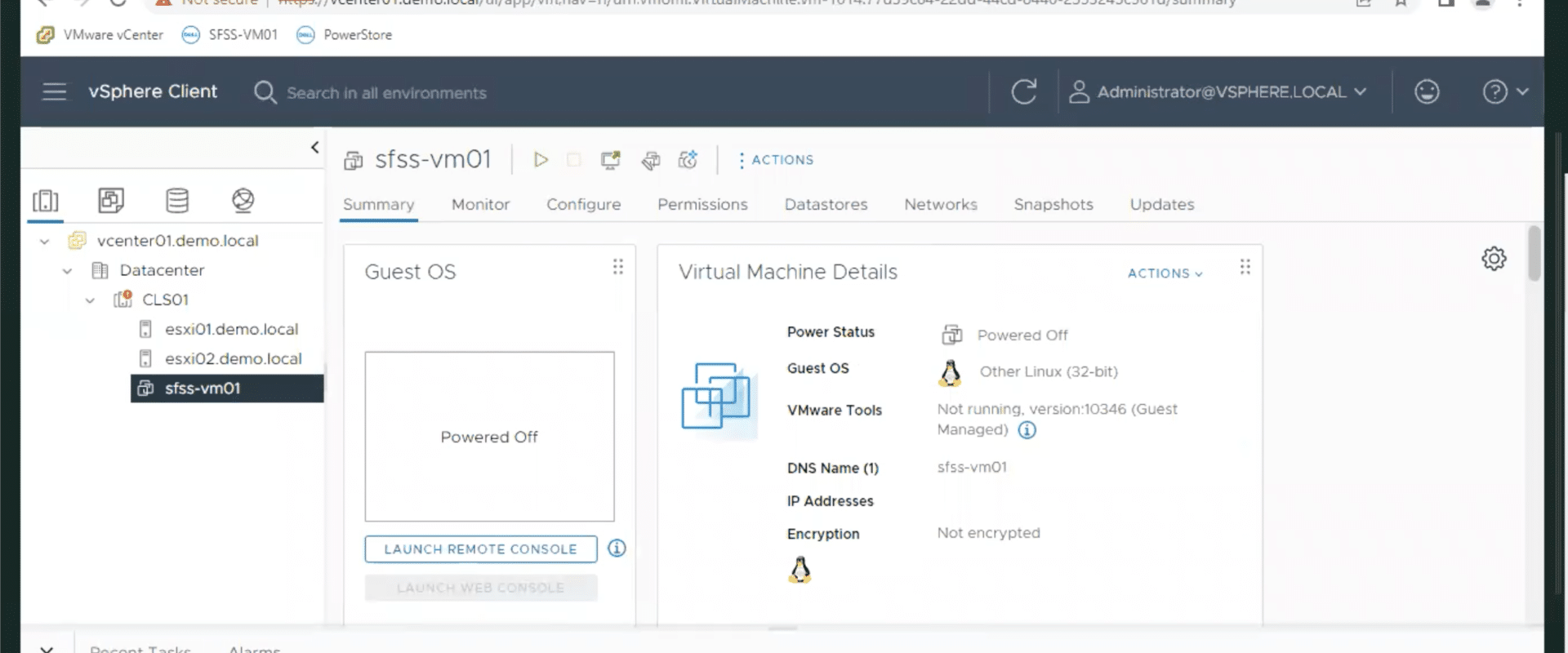The image size is (1568, 653).
Task: Collapse the CLS01 cluster node
Action: click(x=90, y=300)
